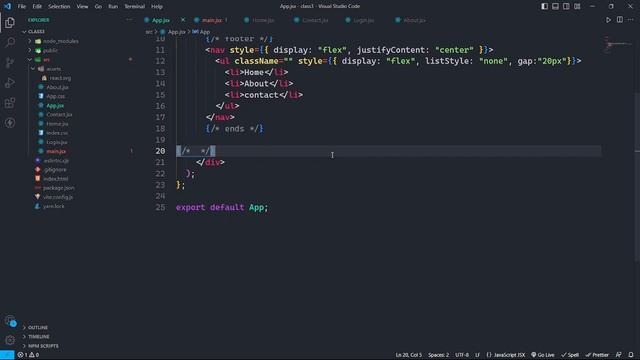Close the App.jsx tab
This screenshot has height=360, width=640.
click(183, 20)
